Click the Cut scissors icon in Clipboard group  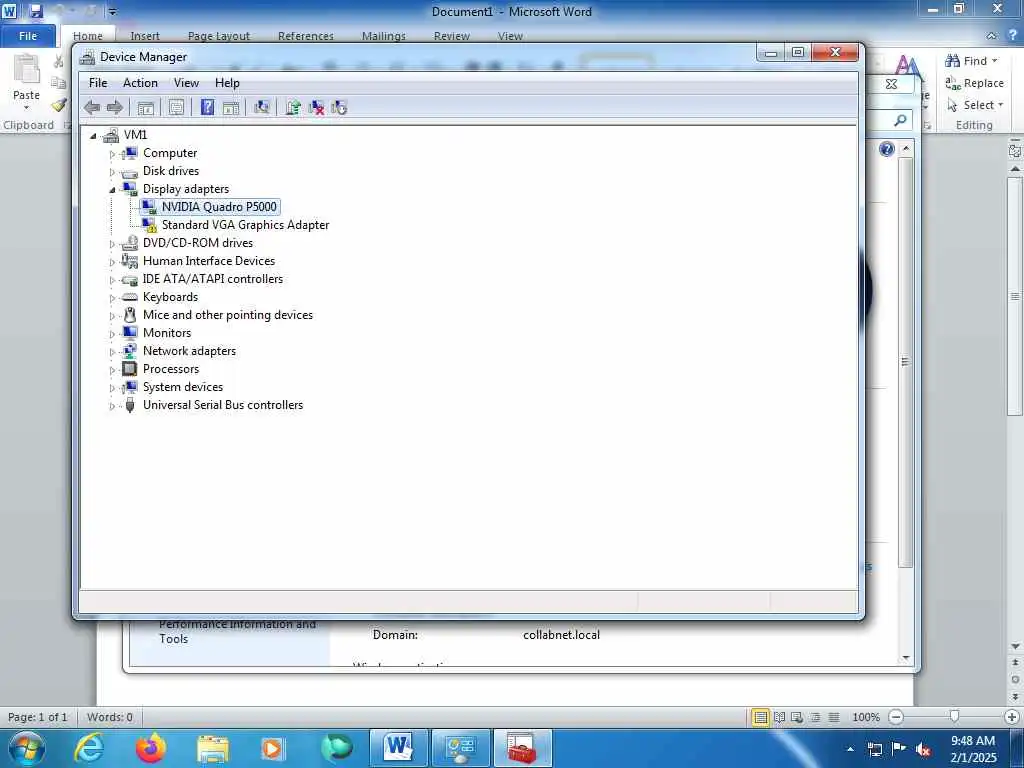pyautogui.click(x=59, y=61)
